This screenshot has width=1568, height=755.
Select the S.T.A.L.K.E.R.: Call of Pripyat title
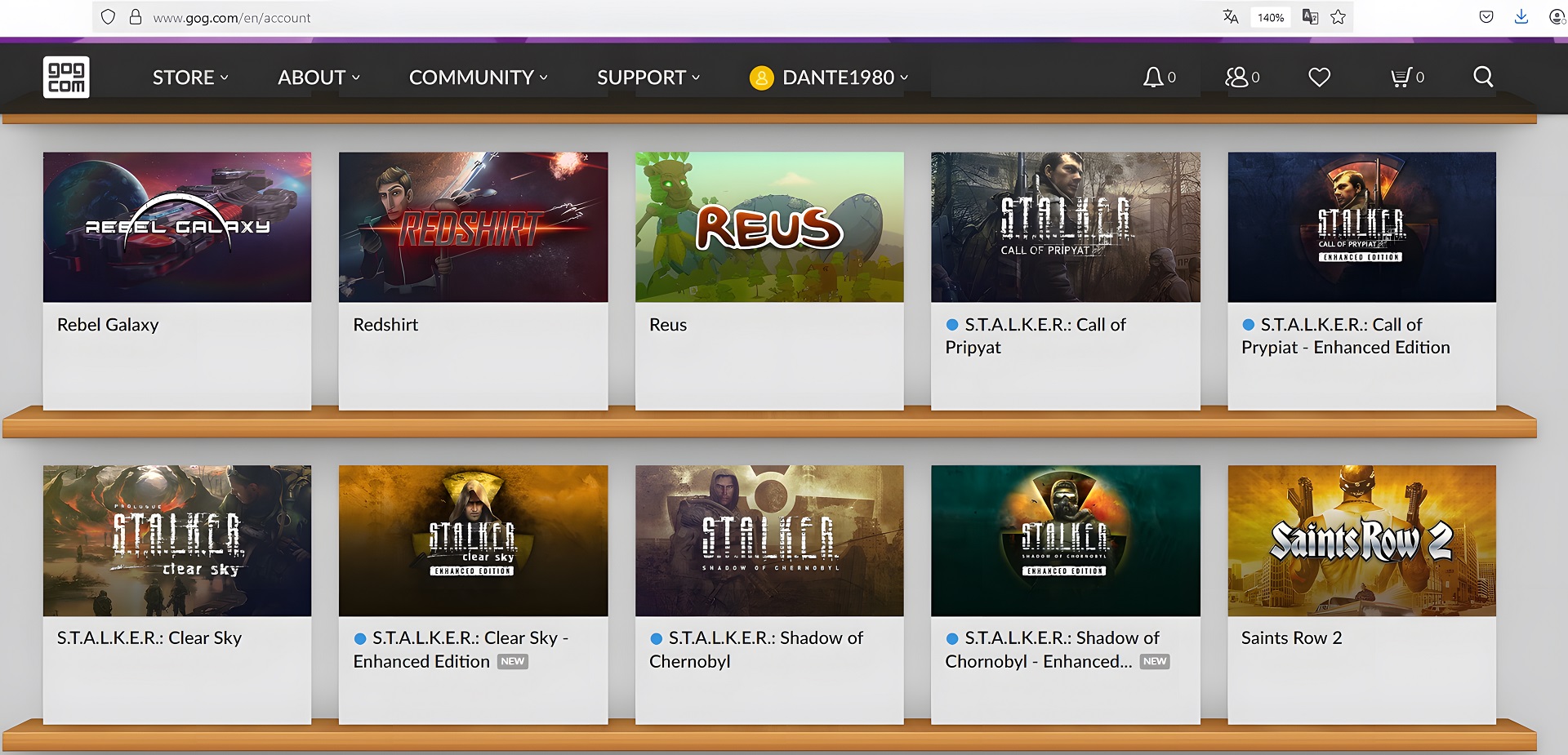pyautogui.click(x=1036, y=336)
